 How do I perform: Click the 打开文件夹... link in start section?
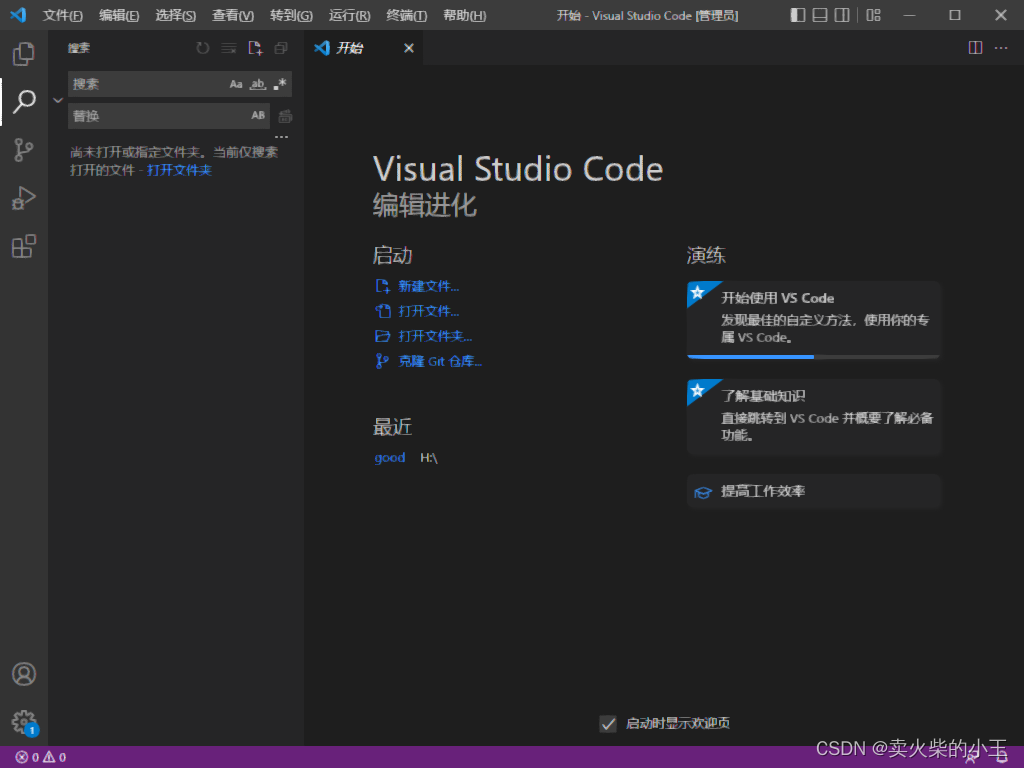click(x=435, y=336)
